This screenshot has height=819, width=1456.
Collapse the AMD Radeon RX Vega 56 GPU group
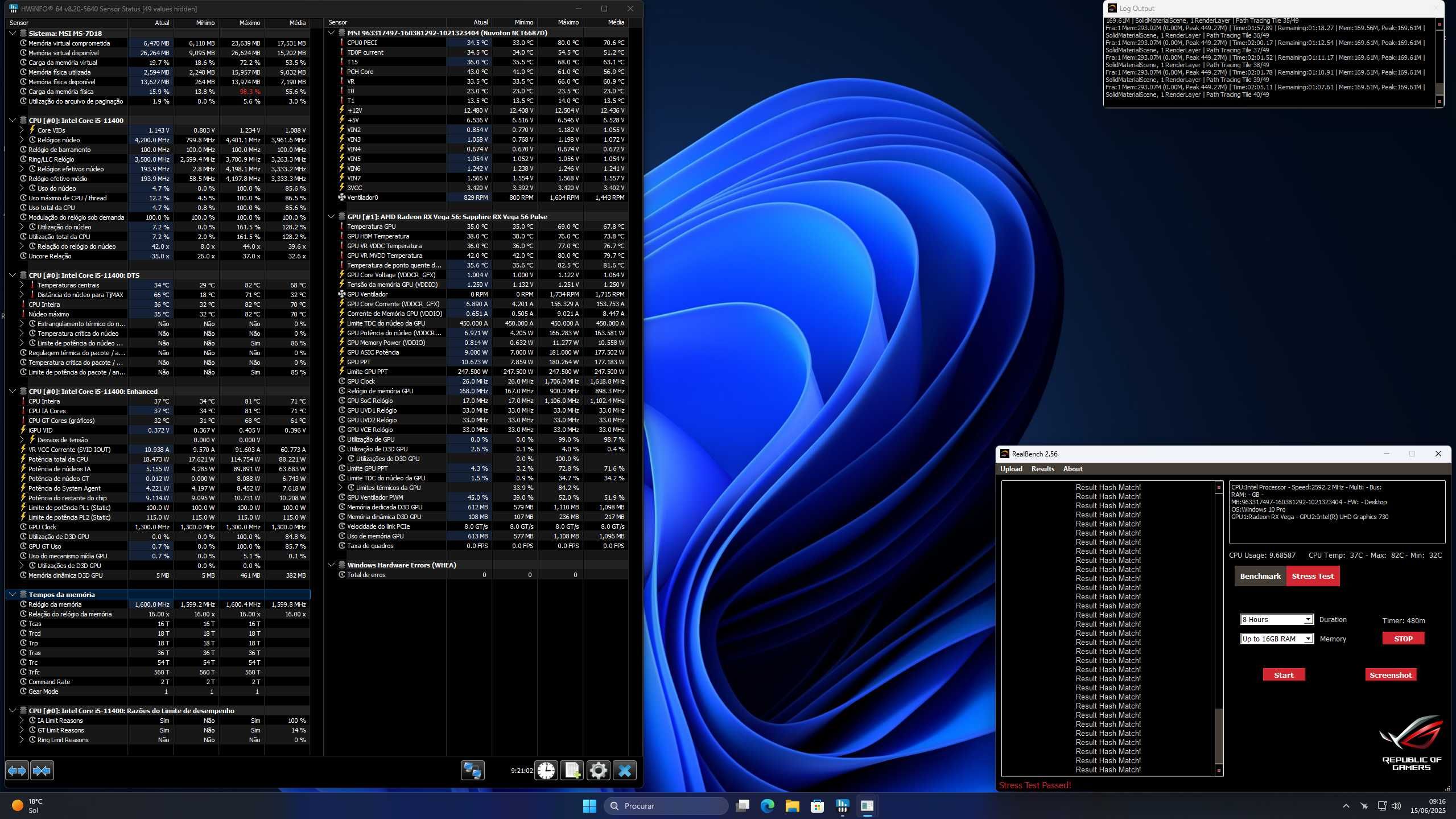coord(331,216)
